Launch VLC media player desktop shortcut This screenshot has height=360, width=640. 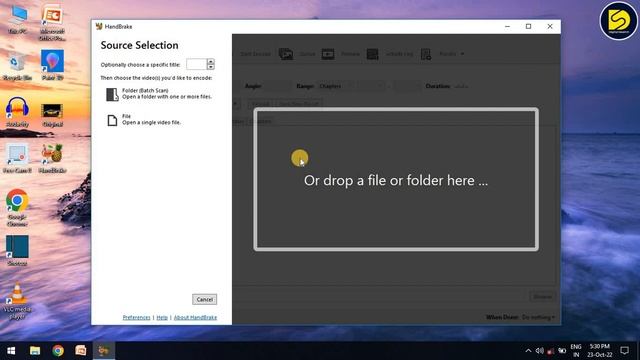(17, 301)
